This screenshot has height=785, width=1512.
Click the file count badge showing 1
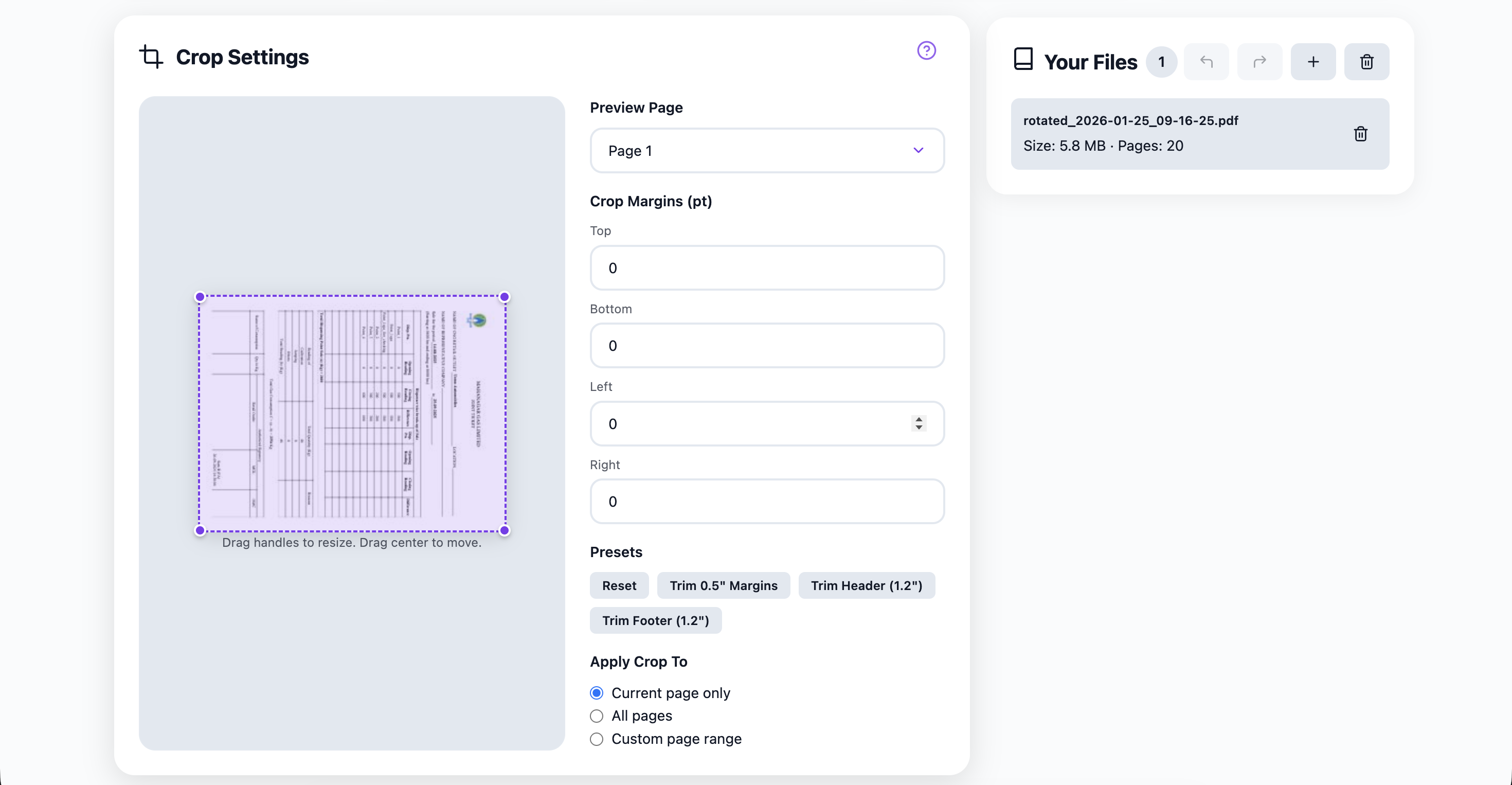click(x=1162, y=62)
